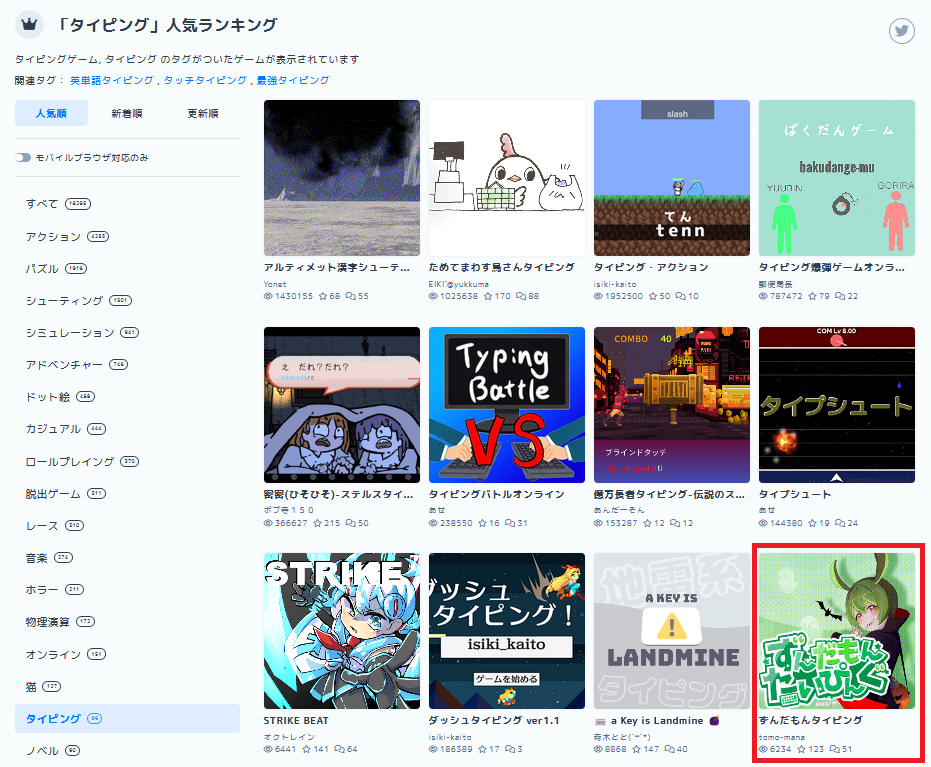Image resolution: width=931 pixels, height=767 pixels.
Task: Click title ためてまわす鳥さんタイピング
Action: [502, 267]
